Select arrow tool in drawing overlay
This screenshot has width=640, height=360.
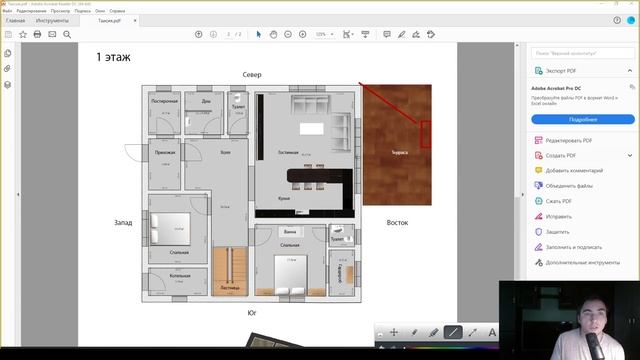coord(473,333)
